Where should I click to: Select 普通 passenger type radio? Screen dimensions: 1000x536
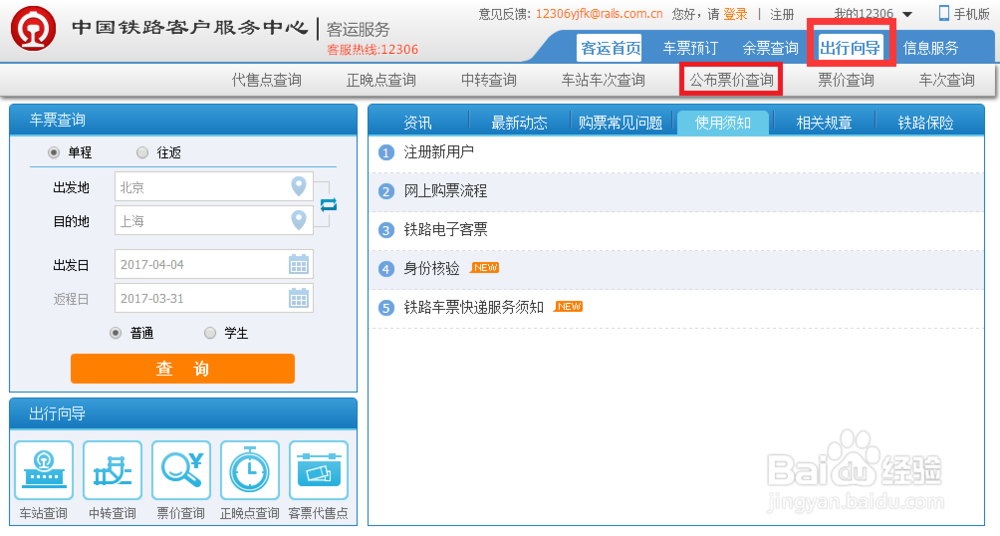115,333
